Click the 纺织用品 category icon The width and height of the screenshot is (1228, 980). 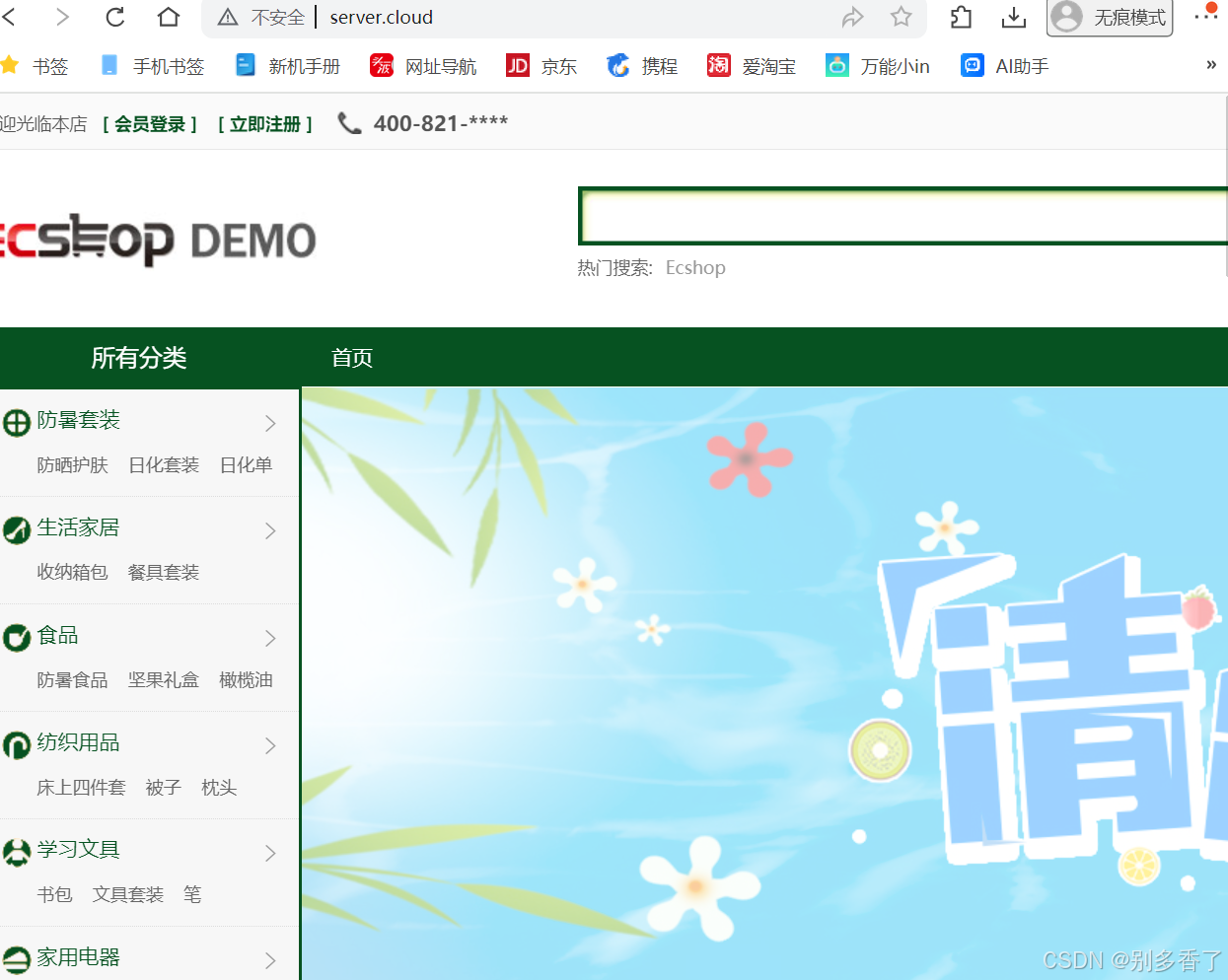(x=17, y=745)
